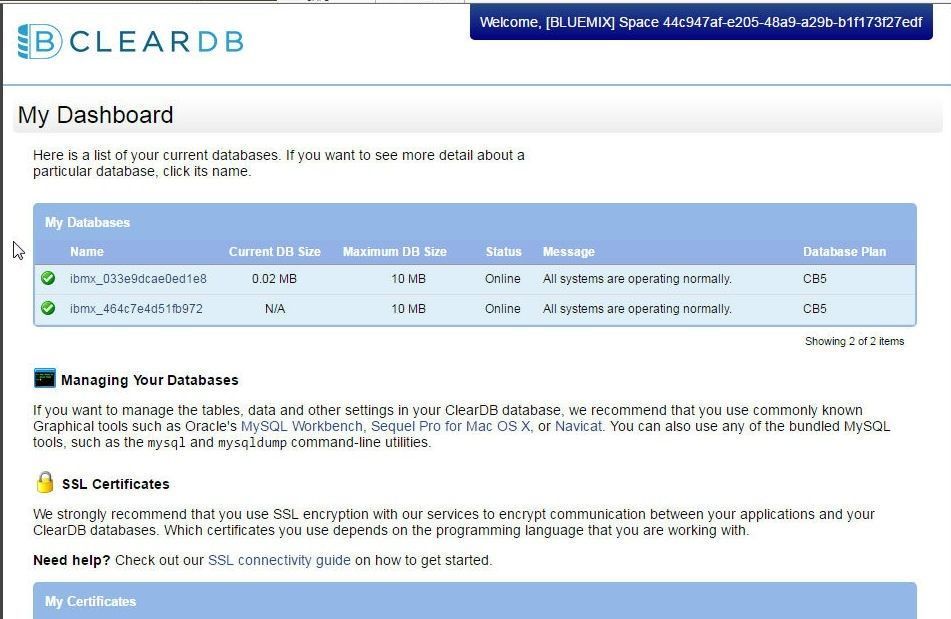Click the My Dashboard heading
The height and width of the screenshot is (619, 951).
point(95,115)
